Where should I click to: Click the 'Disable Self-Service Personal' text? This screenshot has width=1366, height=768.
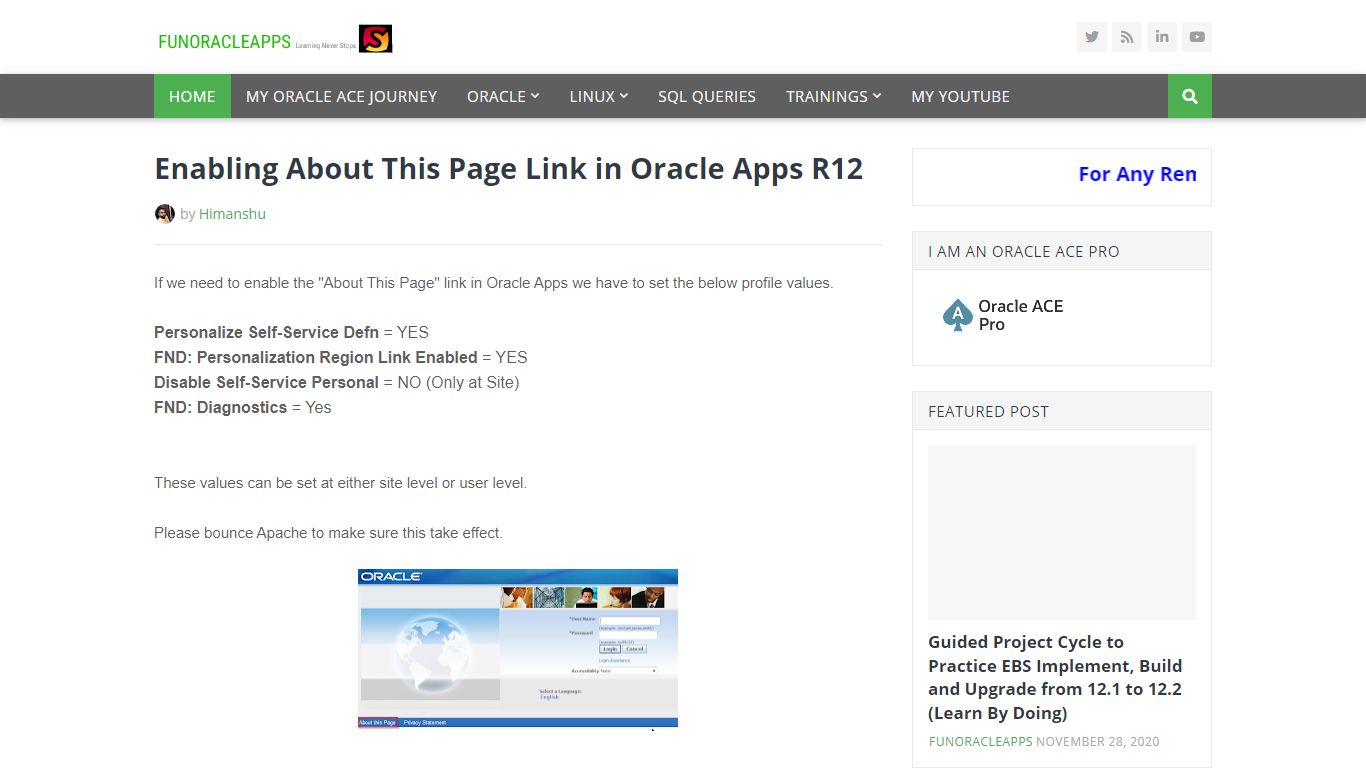(x=266, y=382)
